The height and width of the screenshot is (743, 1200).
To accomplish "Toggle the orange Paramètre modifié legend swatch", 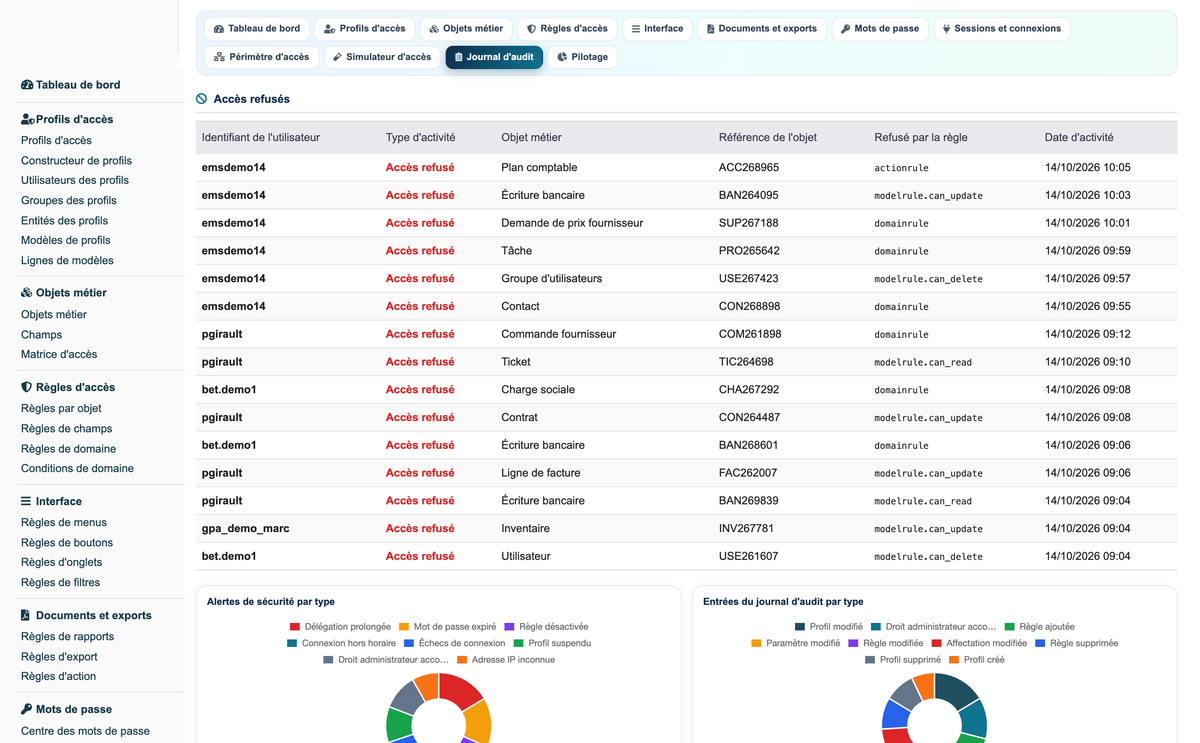I will click(757, 644).
